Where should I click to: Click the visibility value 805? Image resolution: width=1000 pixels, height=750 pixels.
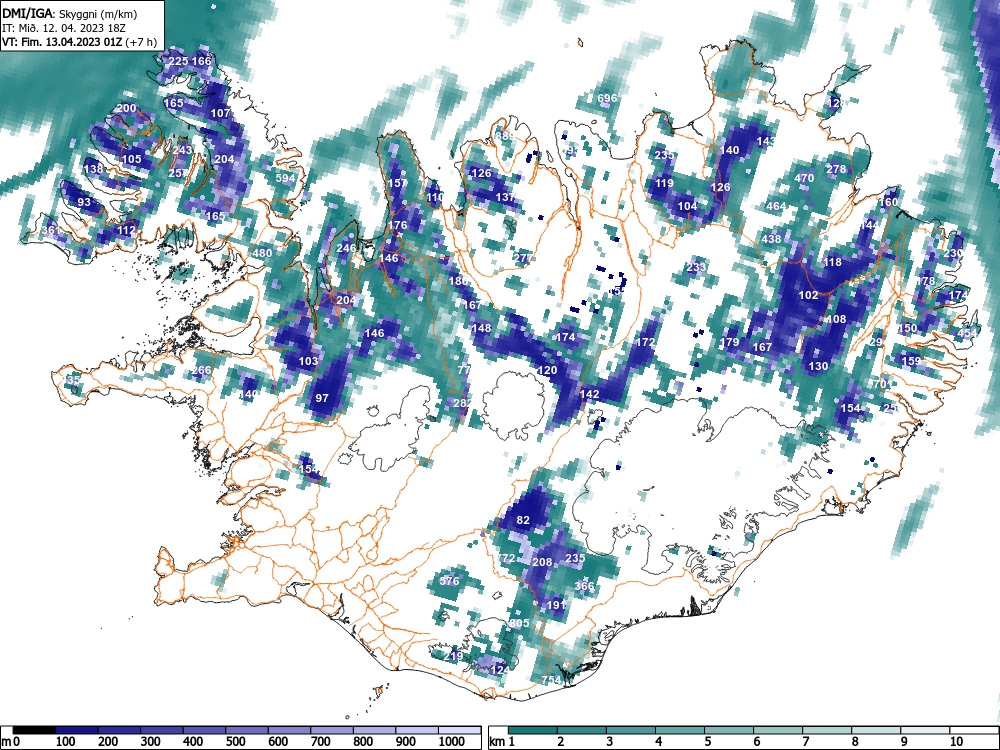519,623
